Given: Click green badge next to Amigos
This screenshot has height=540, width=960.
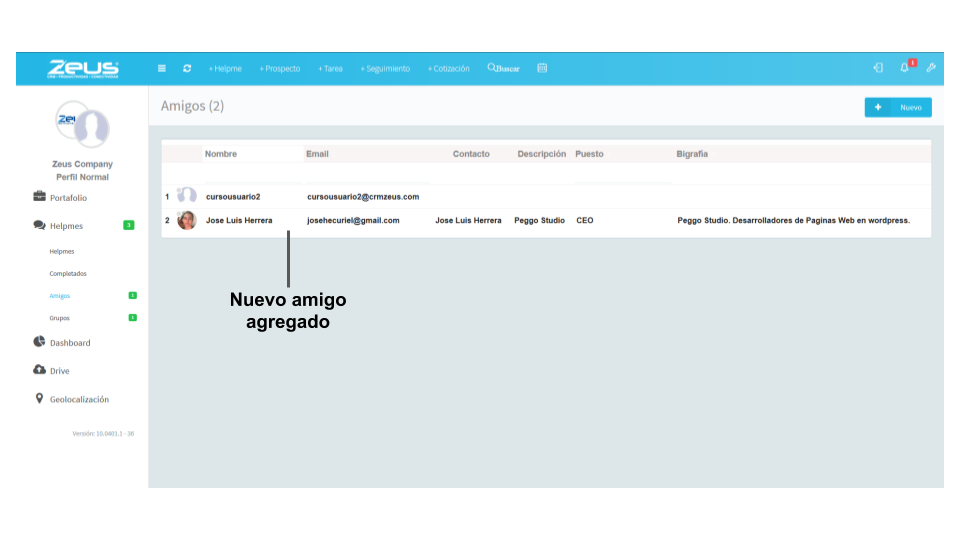Looking at the screenshot, I should click(132, 296).
